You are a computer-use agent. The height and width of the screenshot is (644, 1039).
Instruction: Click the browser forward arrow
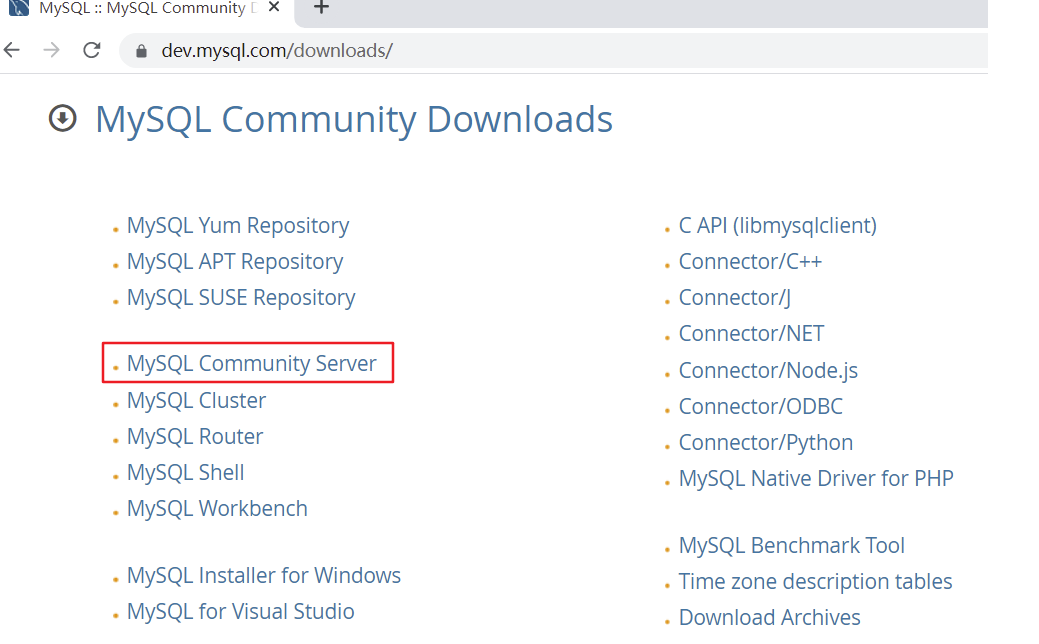[52, 50]
